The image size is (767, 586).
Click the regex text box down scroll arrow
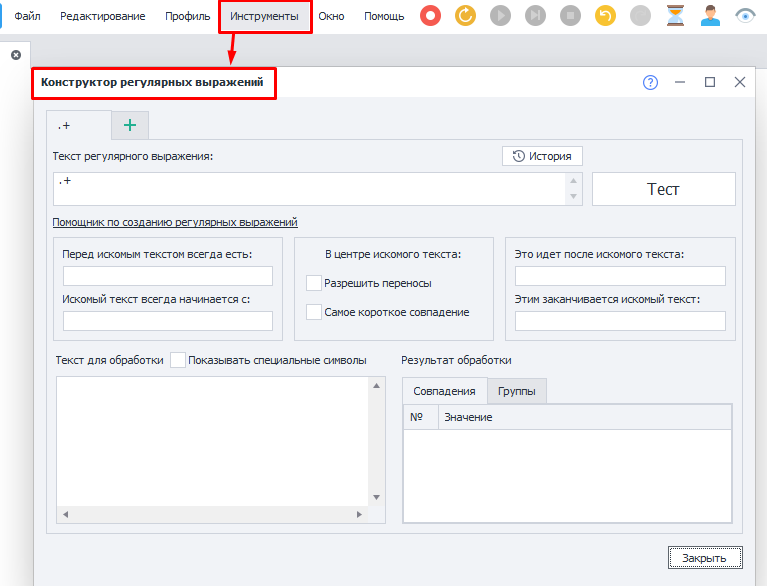pos(574,198)
